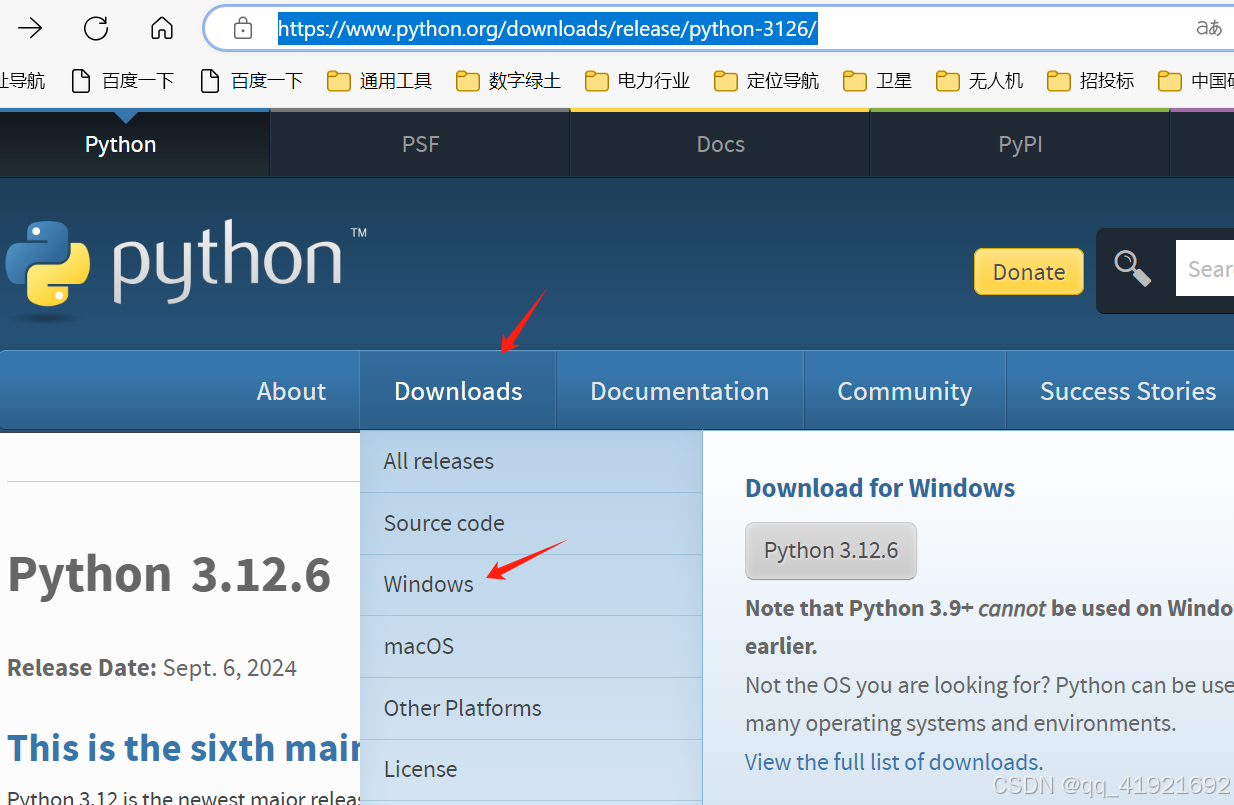Open the 定位导航 bookmark folder

click(766, 81)
